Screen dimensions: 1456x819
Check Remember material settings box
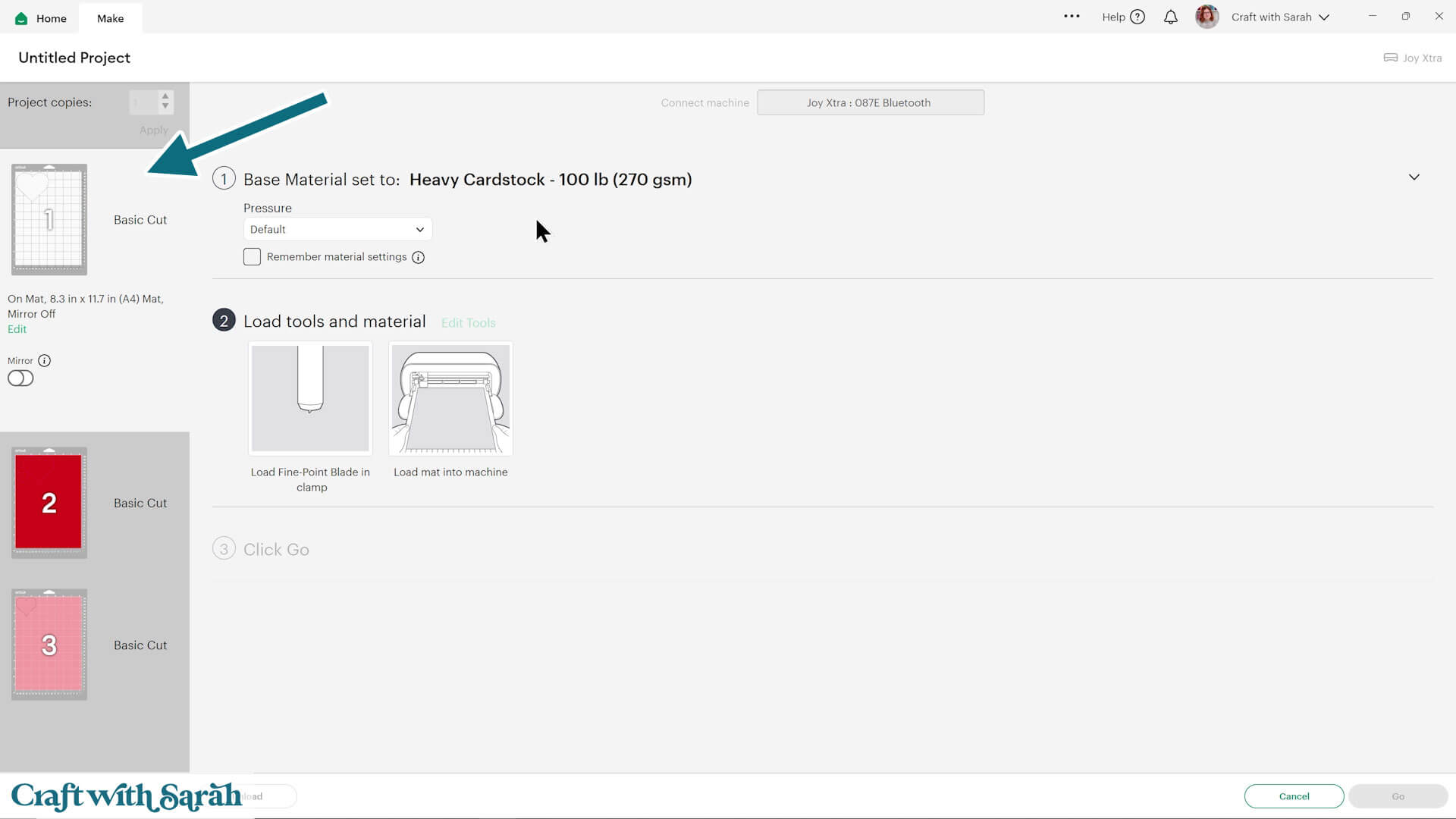pyautogui.click(x=252, y=257)
